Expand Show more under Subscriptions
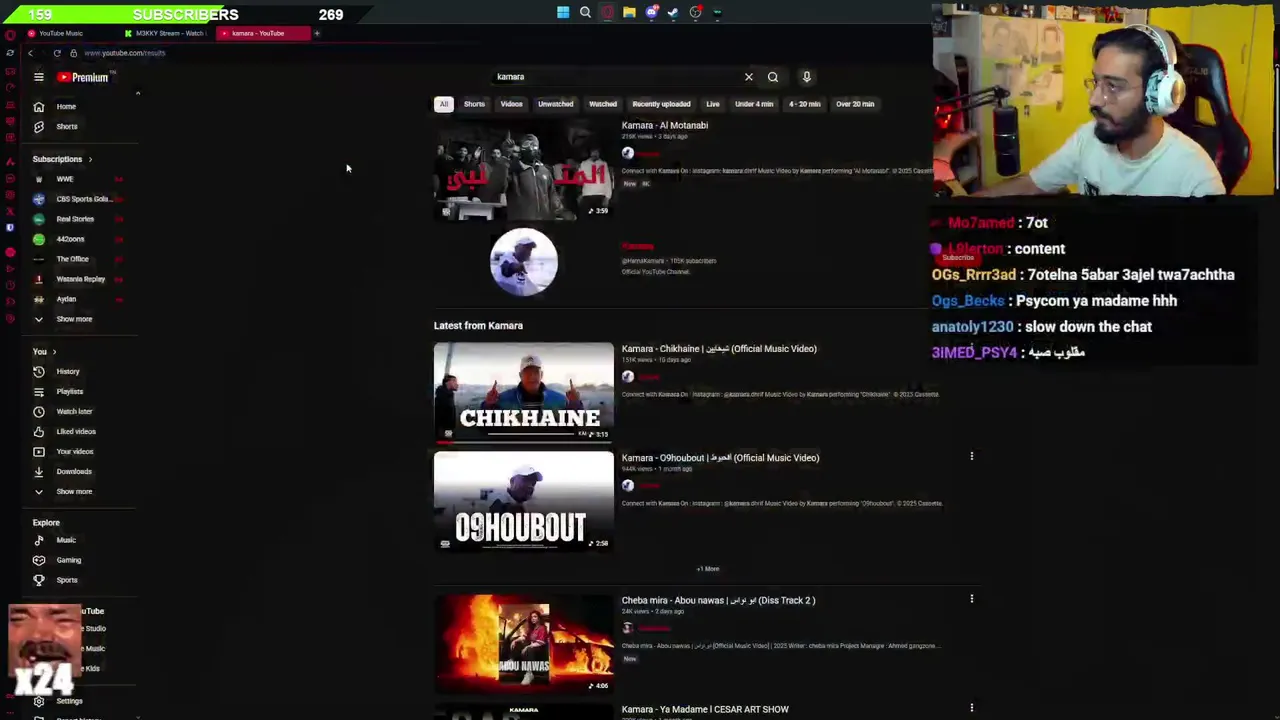Image resolution: width=1280 pixels, height=720 pixels. point(74,319)
